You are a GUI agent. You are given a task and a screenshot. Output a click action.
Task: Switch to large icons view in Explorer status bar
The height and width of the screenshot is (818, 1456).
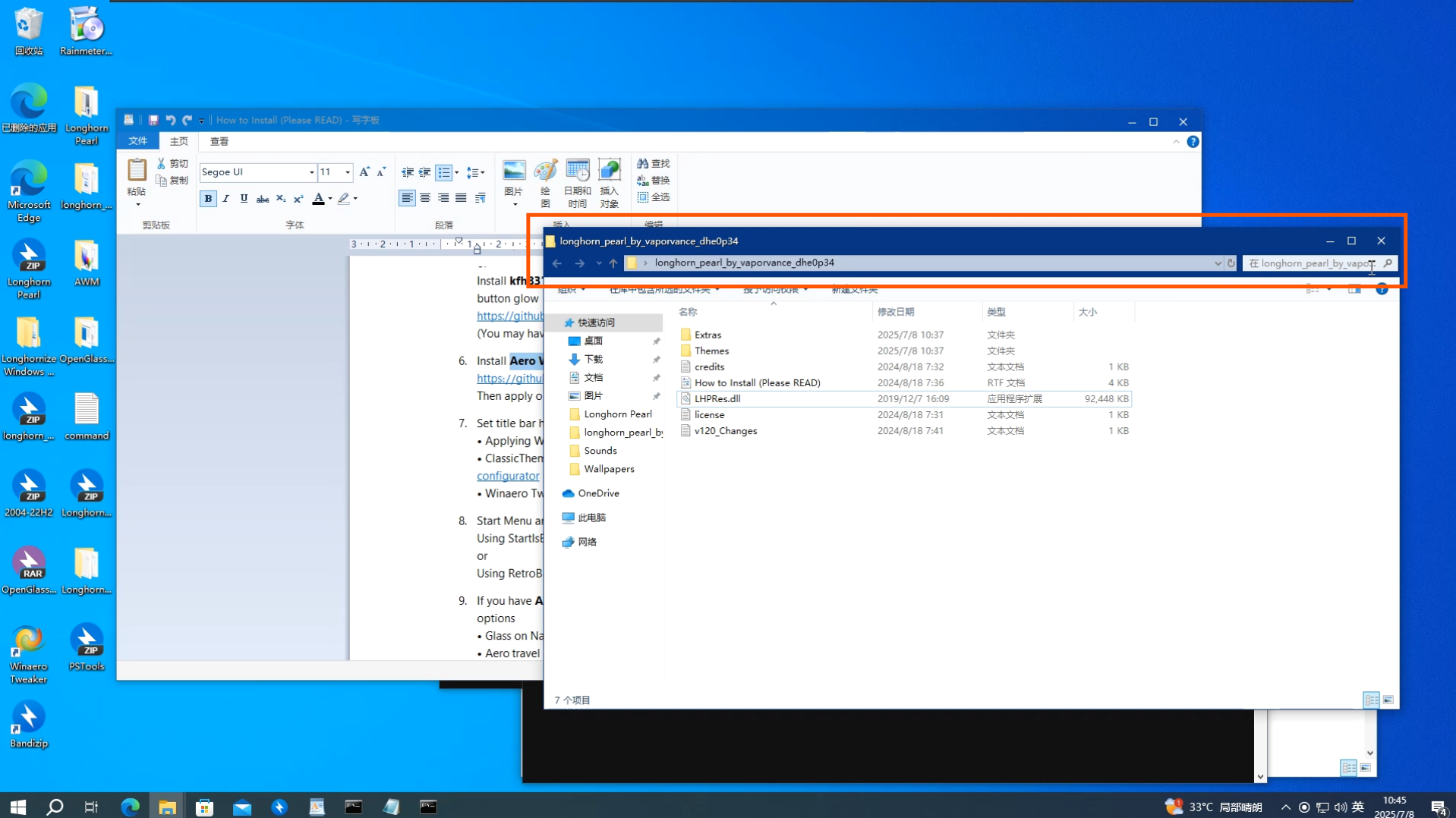[x=1388, y=700]
